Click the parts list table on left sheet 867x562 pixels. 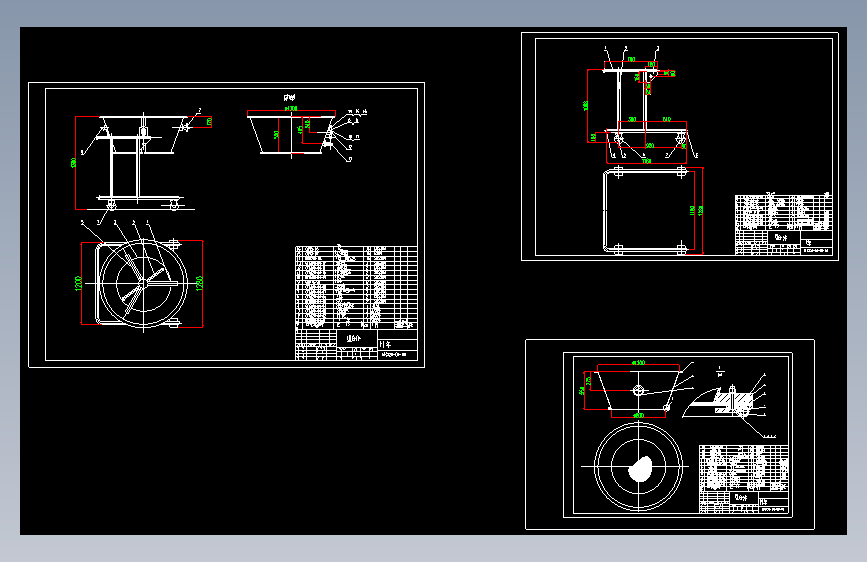pyautogui.click(x=356, y=287)
